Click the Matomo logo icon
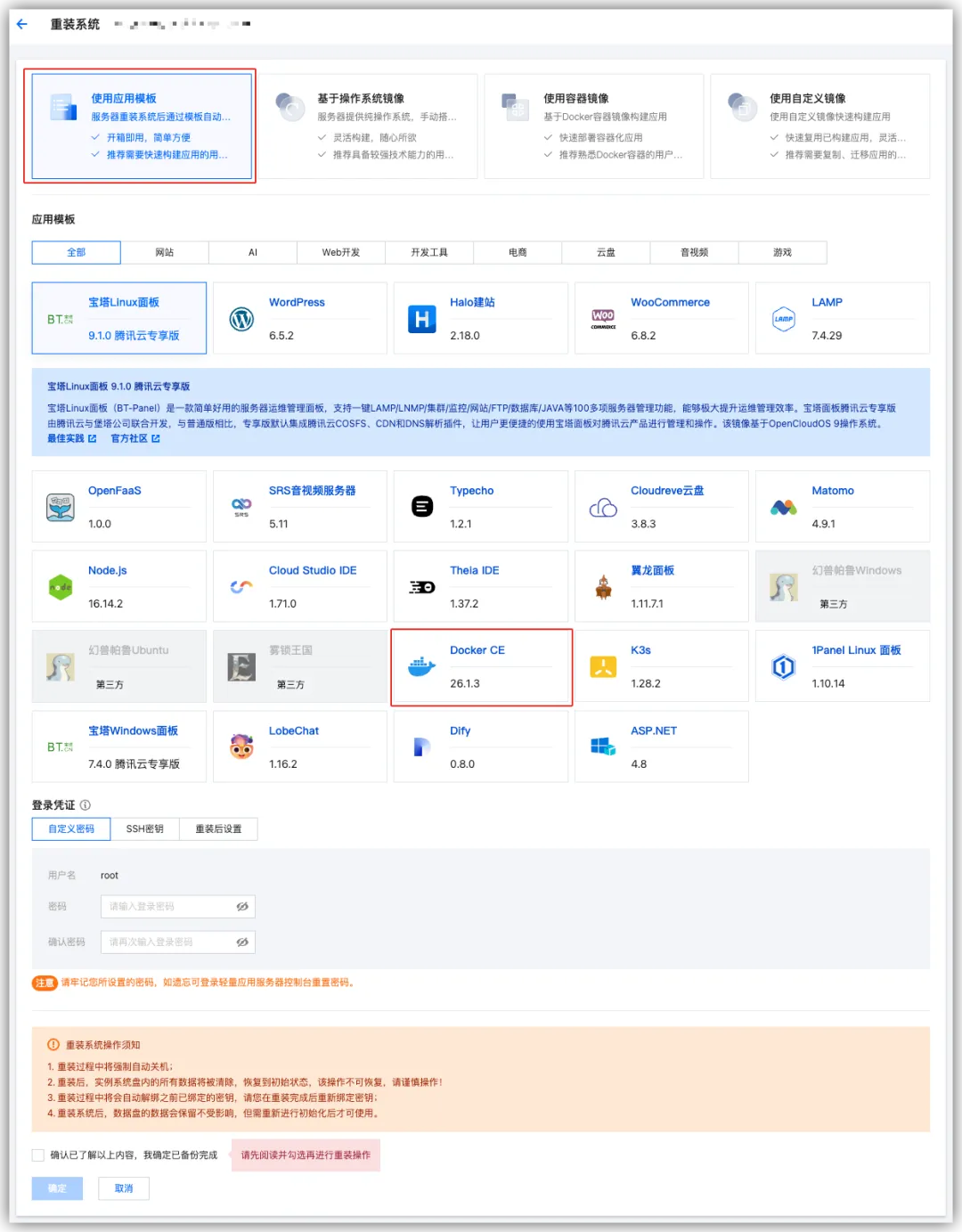 (784, 508)
